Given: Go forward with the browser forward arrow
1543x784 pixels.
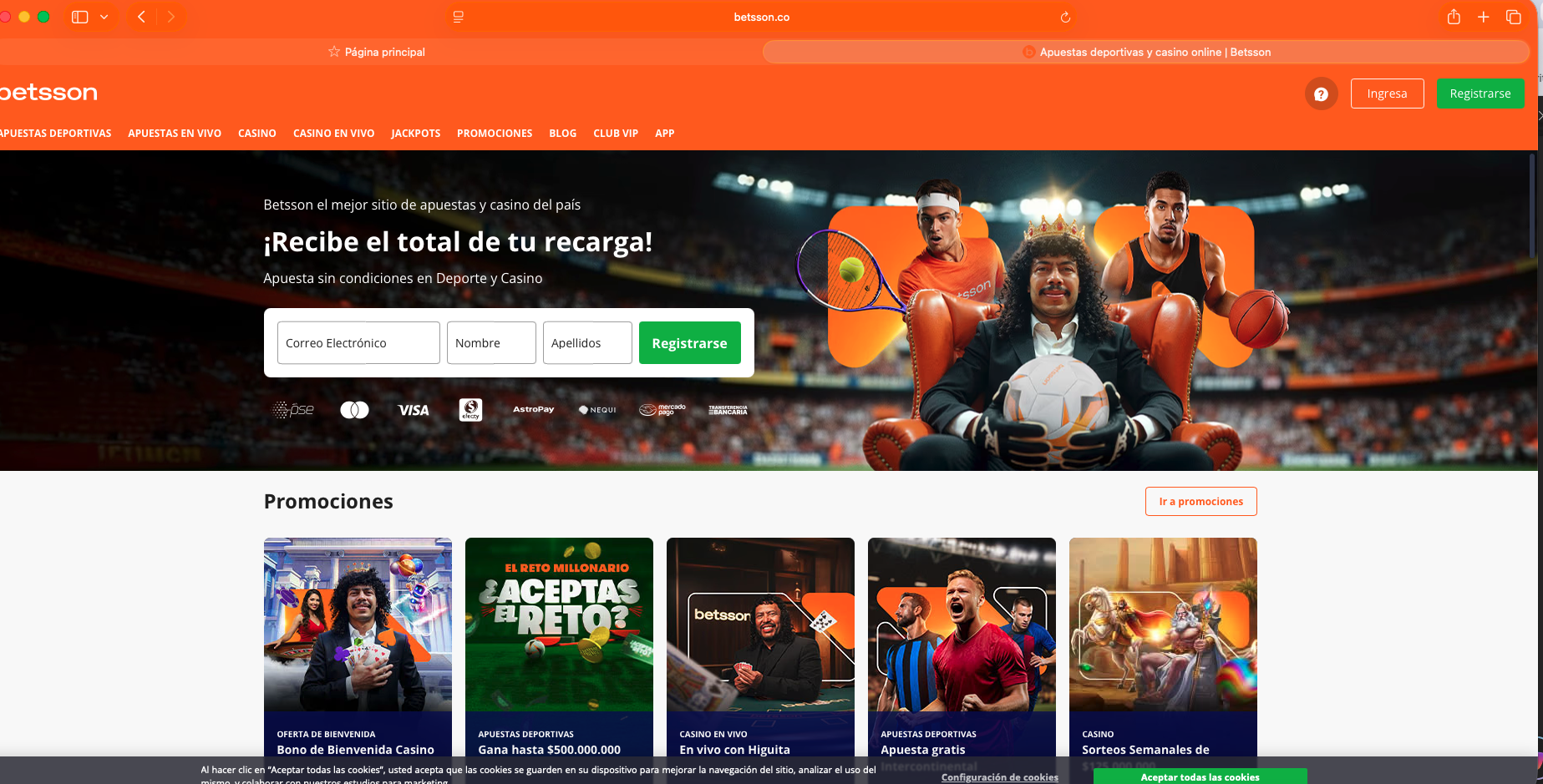Looking at the screenshot, I should [171, 17].
